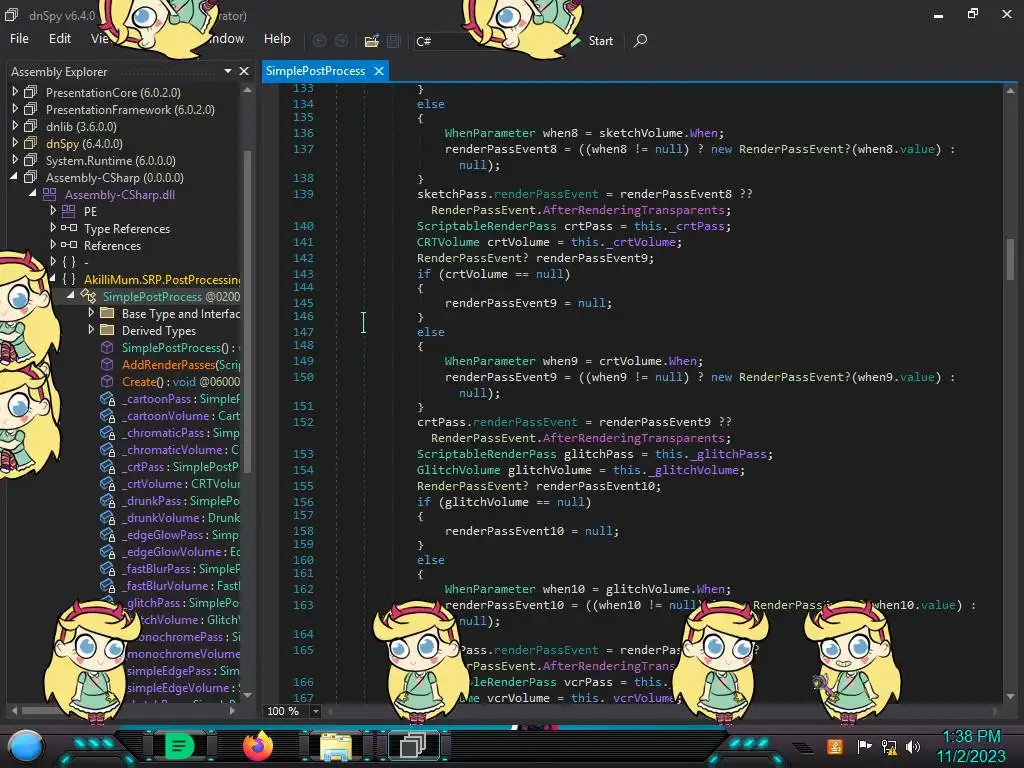Expand the References node
The height and width of the screenshot is (768, 1024).
point(53,245)
